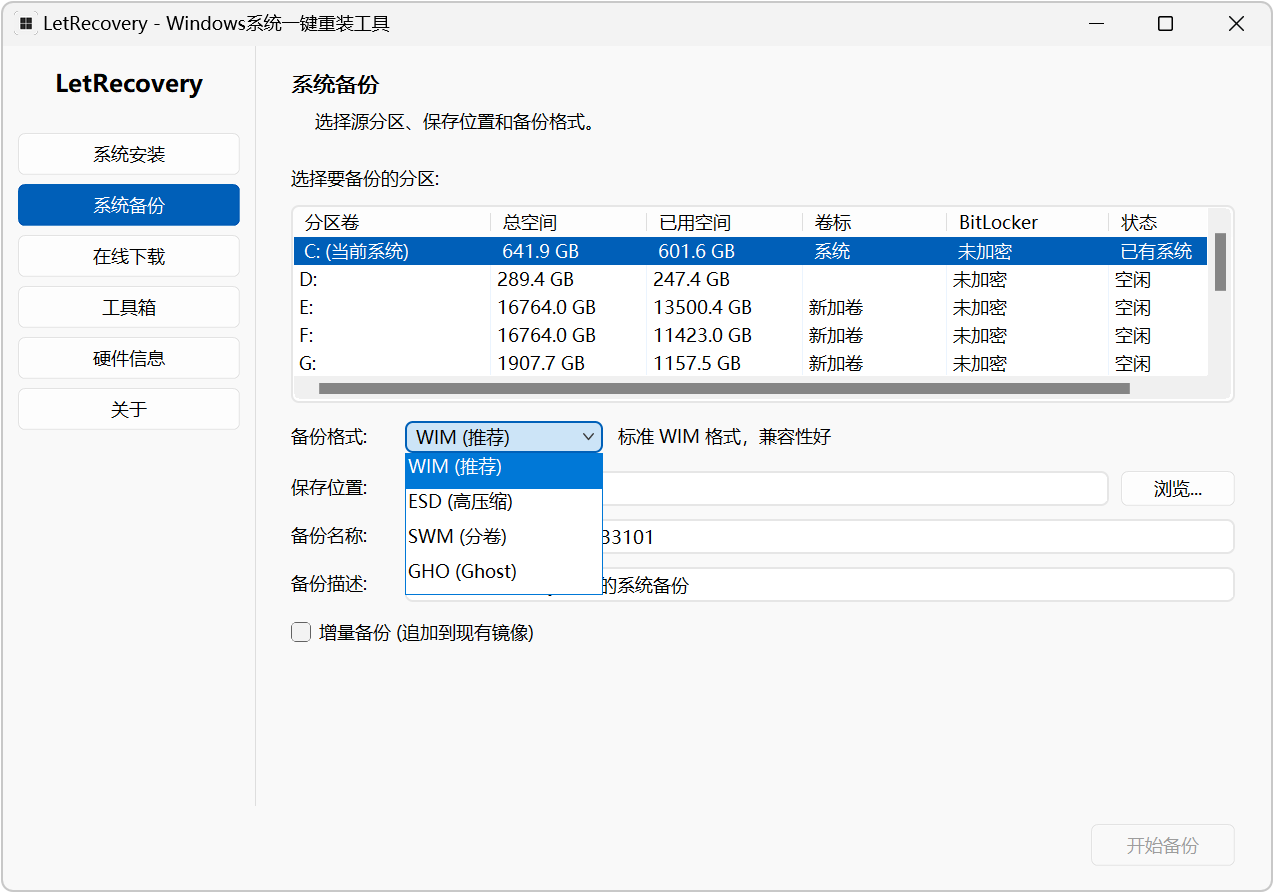Viewport: 1274px width, 893px height.
Task: Click the 1907.7 GB total space cell
Action: point(541,363)
